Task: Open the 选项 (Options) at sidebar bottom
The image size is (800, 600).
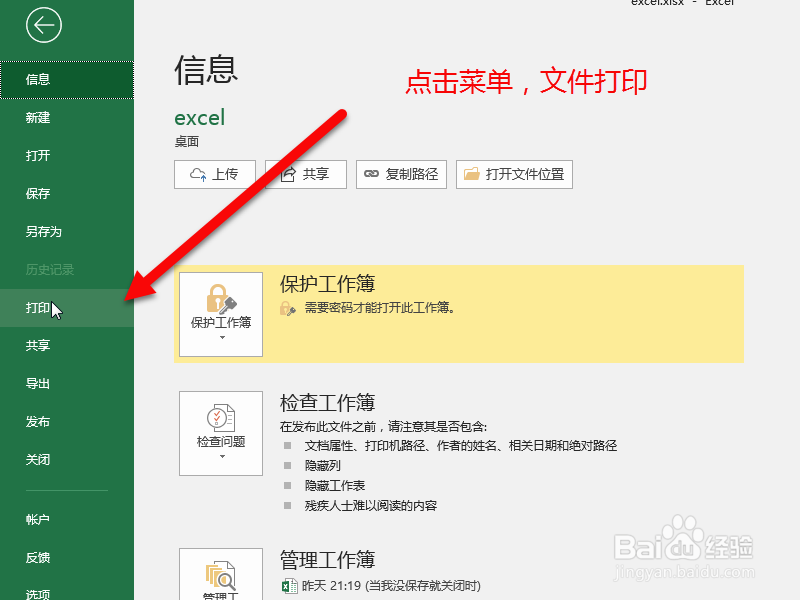Action: point(36,594)
